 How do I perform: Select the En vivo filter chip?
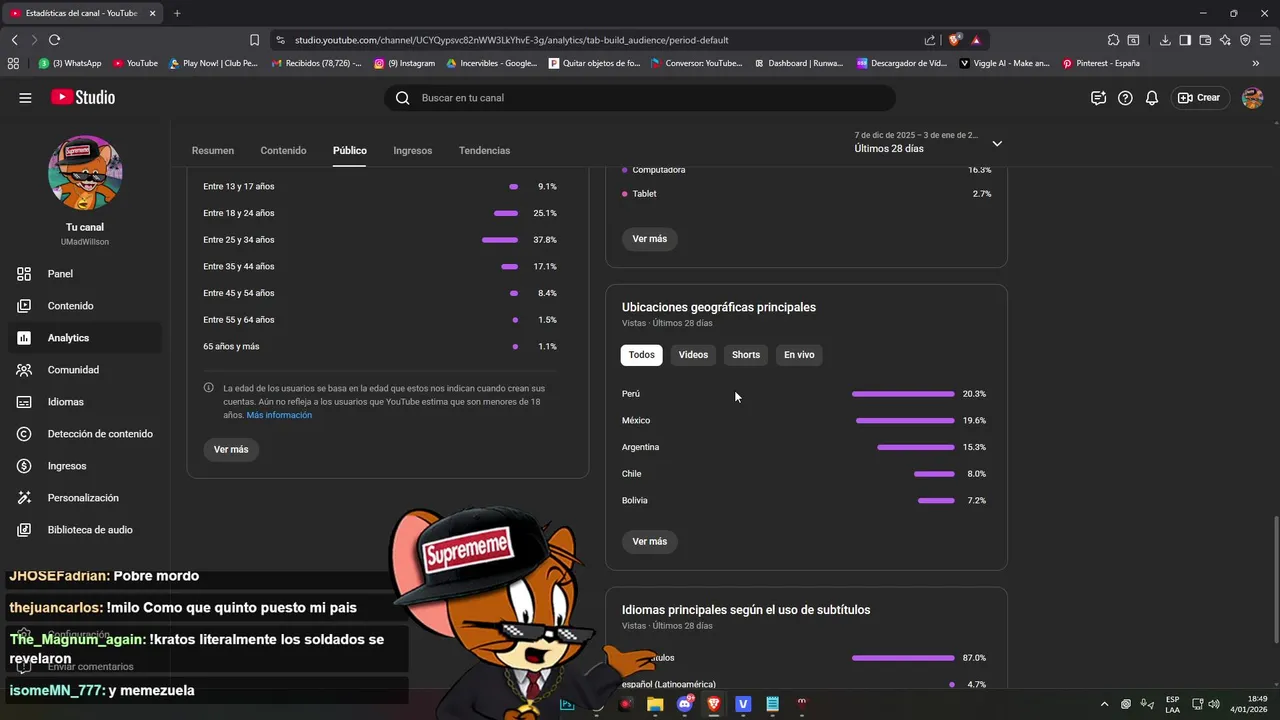[799, 355]
